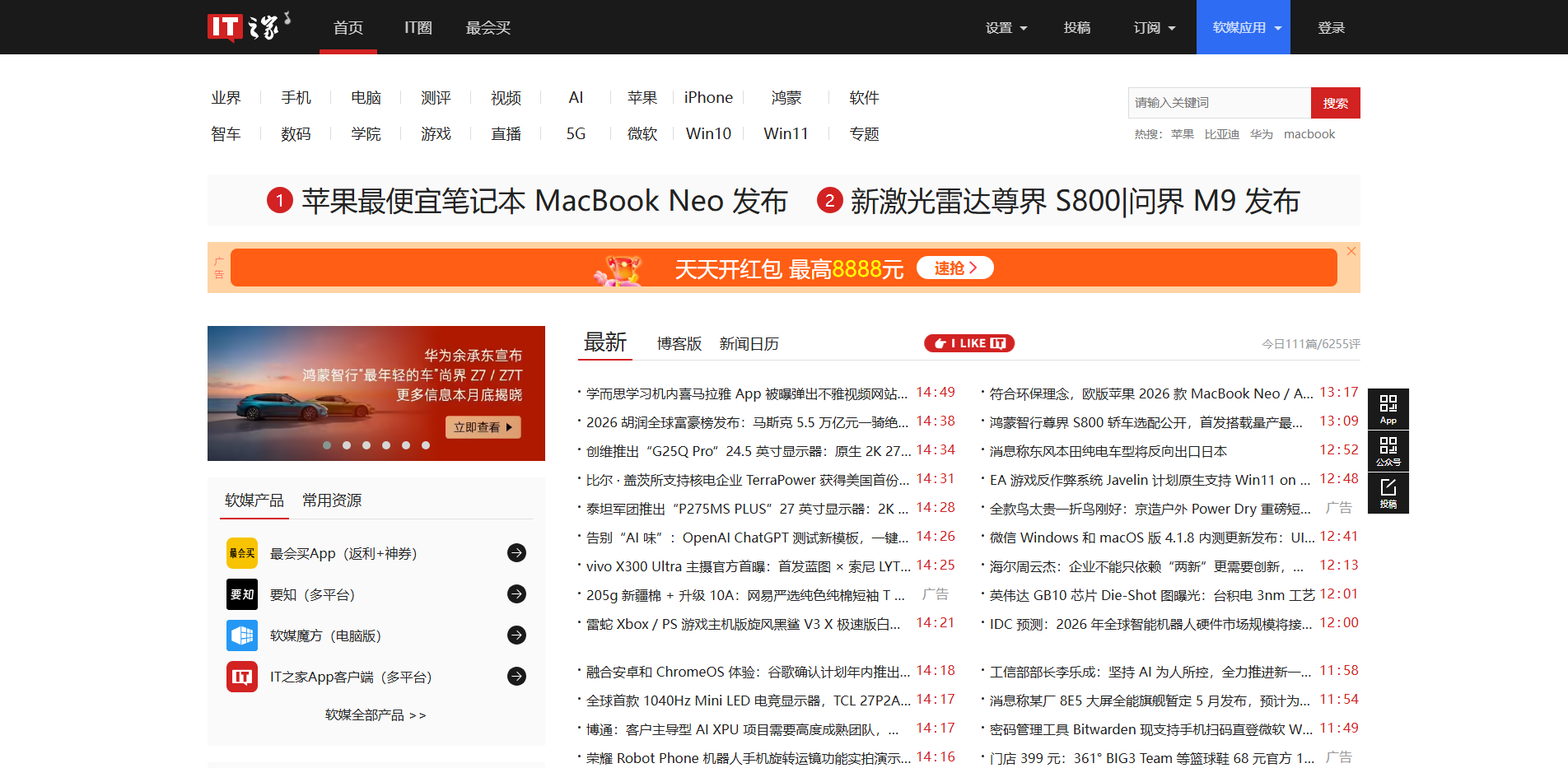Click arrow icon next to 最会买App

[x=516, y=553]
